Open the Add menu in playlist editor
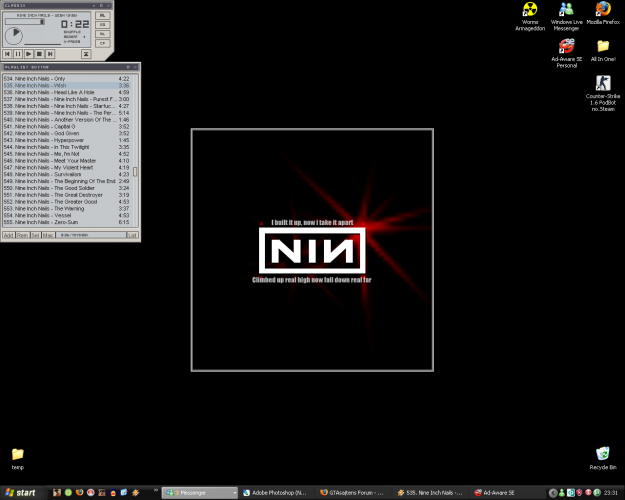The width and height of the screenshot is (625, 500). pyautogui.click(x=8, y=235)
